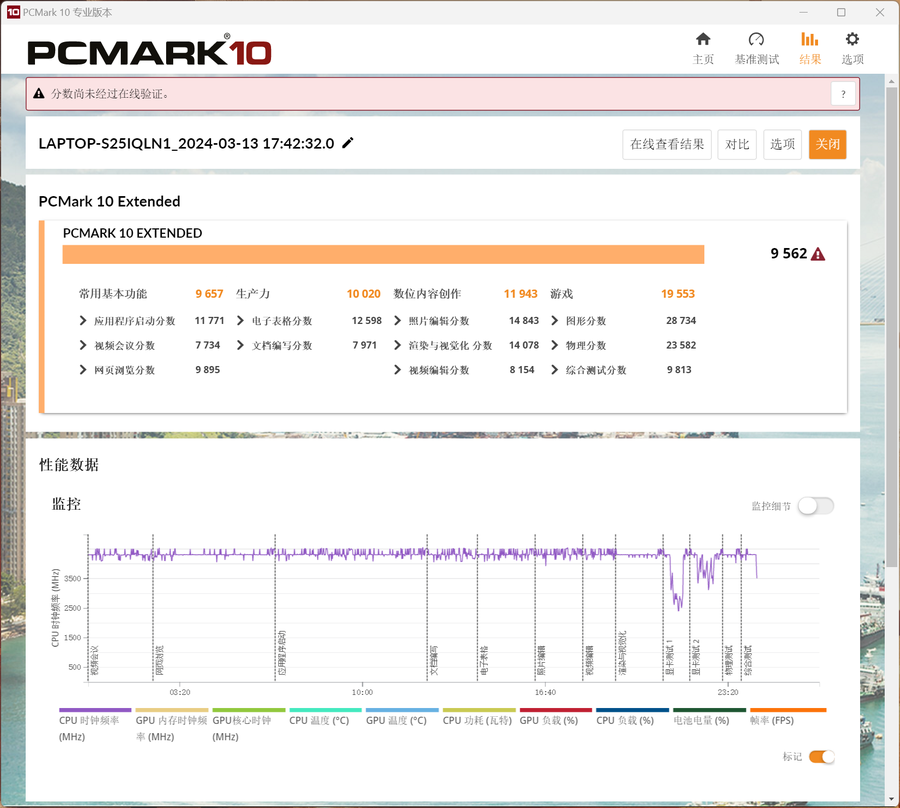Image resolution: width=900 pixels, height=808 pixels.
Task: Click the 主页 tab label
Action: (x=703, y=59)
